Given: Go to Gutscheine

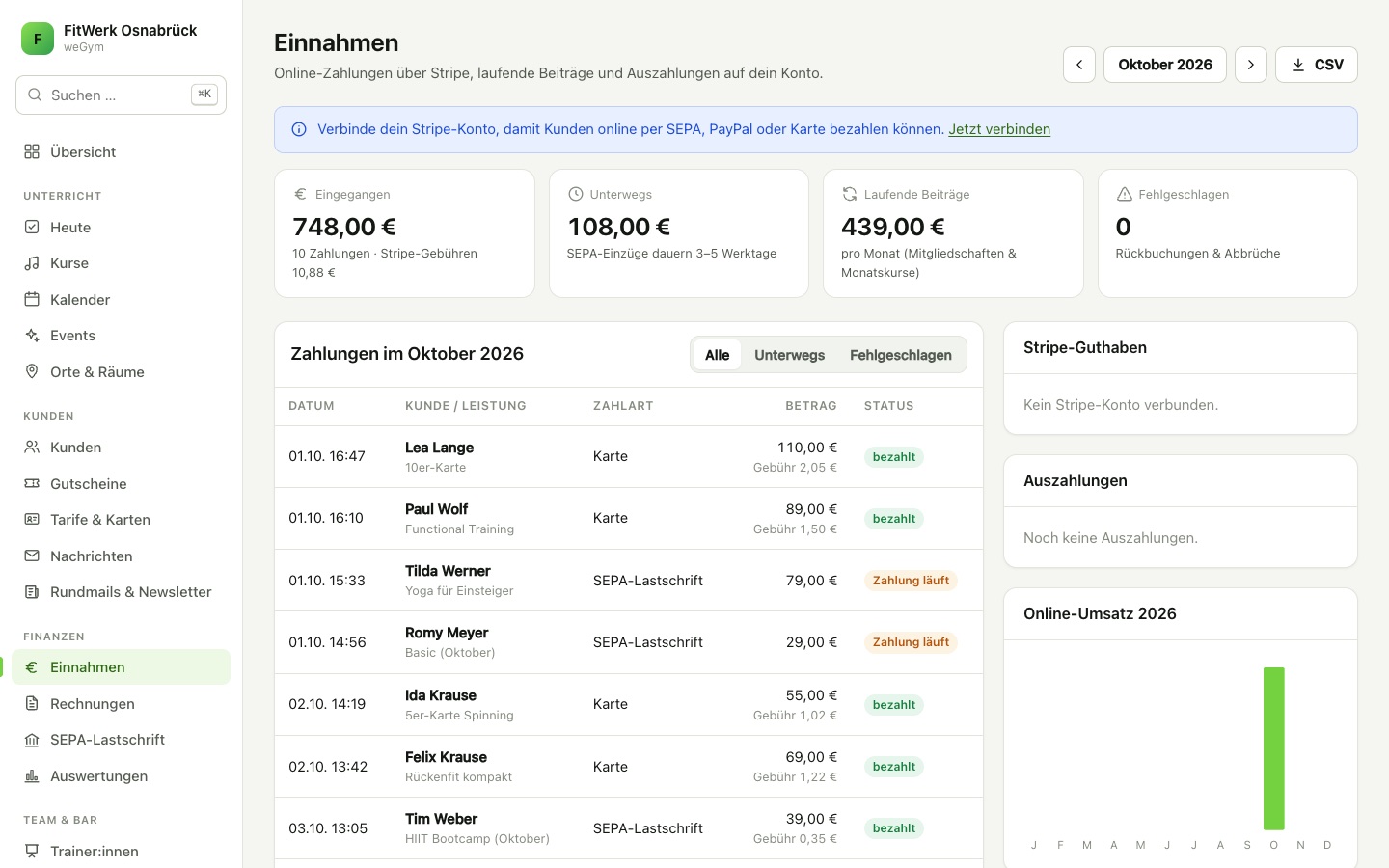Looking at the screenshot, I should (121, 484).
